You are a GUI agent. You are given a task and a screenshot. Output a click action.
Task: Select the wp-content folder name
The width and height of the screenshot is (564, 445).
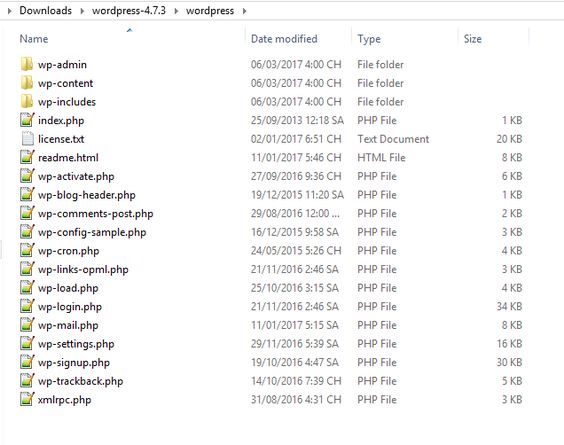pos(65,83)
